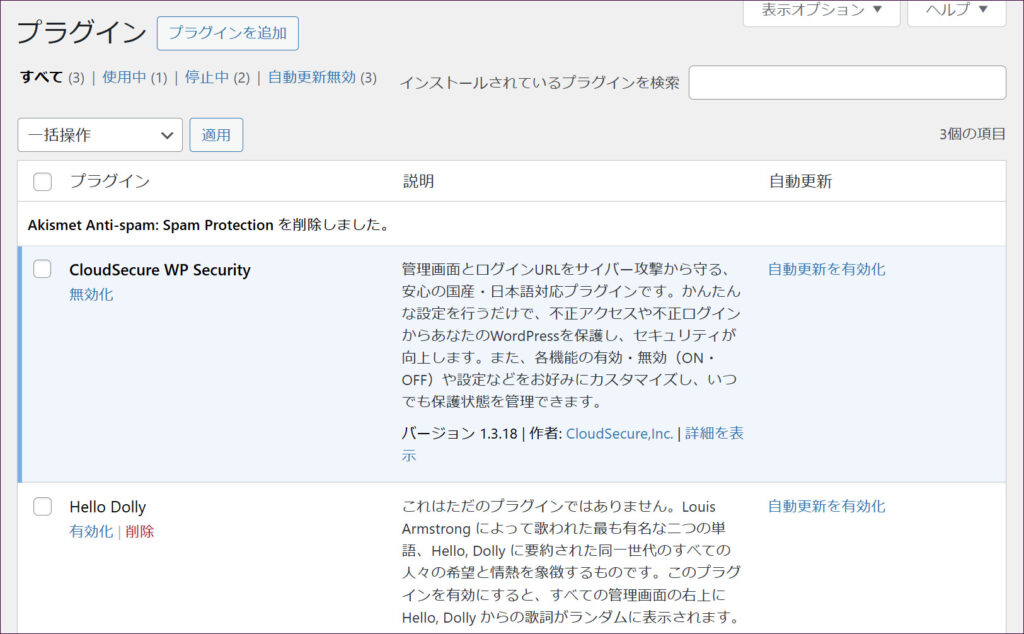Image resolution: width=1024 pixels, height=634 pixels.
Task: Open the CloudSecure,Inc. author link
Action: coord(619,434)
